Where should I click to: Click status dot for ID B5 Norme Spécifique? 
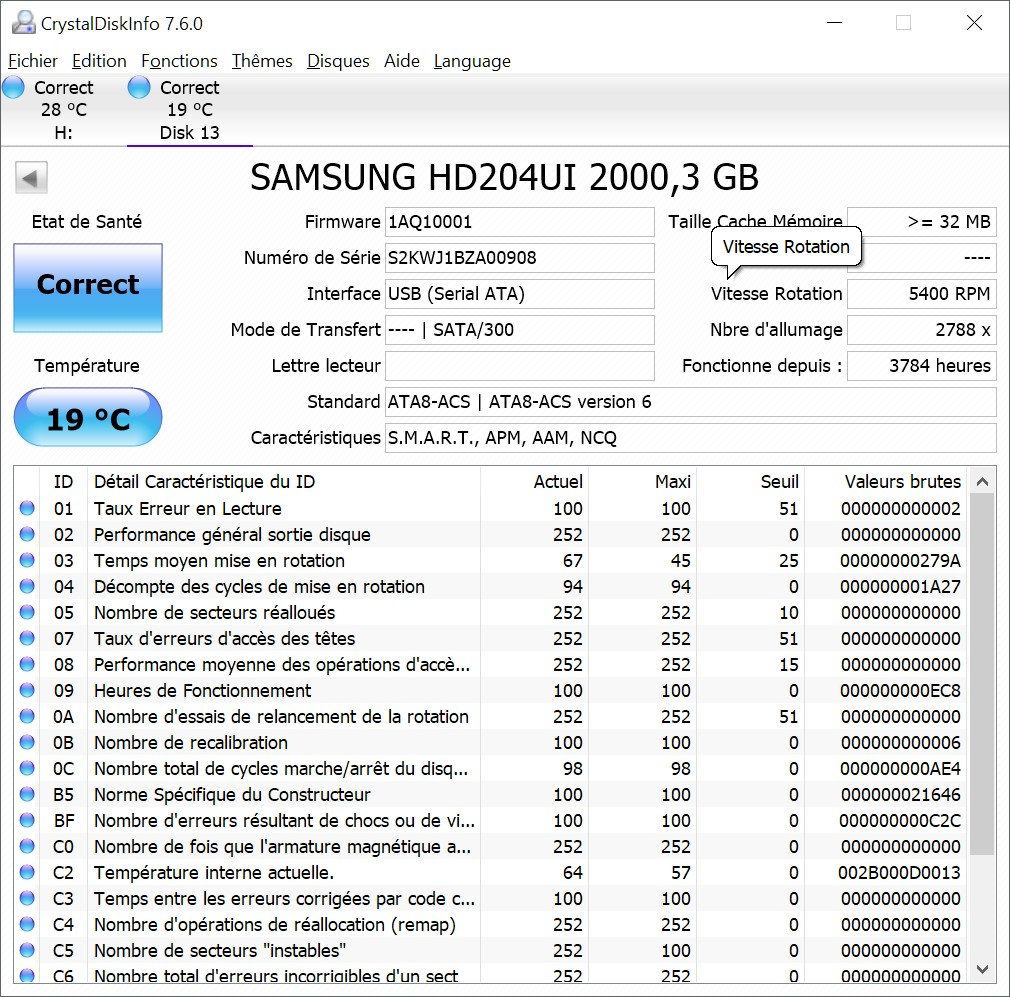pyautogui.click(x=27, y=794)
